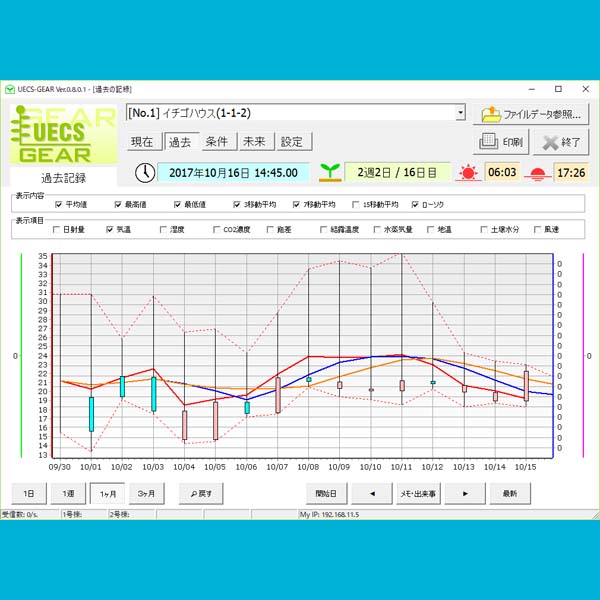Image resolution: width=600 pixels, height=600 pixels.
Task: Click the red sunrise icon
Action: click(x=467, y=172)
